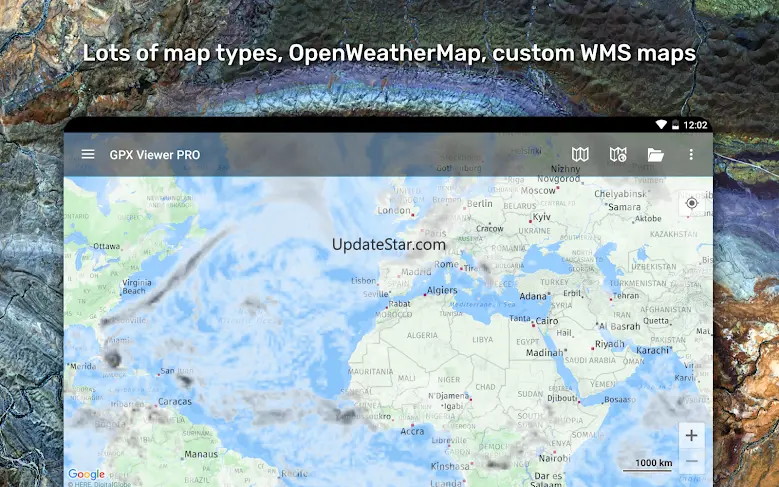The height and width of the screenshot is (487, 779).
Task: Select the Accra city label
Action: click(412, 431)
